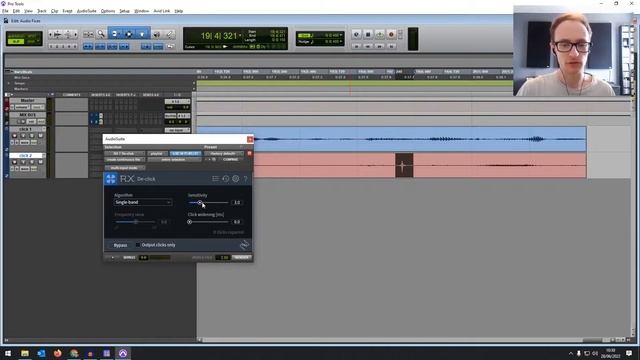
Task: Click the iZotope learn icon bottom-right of De-click
Action: [244, 245]
